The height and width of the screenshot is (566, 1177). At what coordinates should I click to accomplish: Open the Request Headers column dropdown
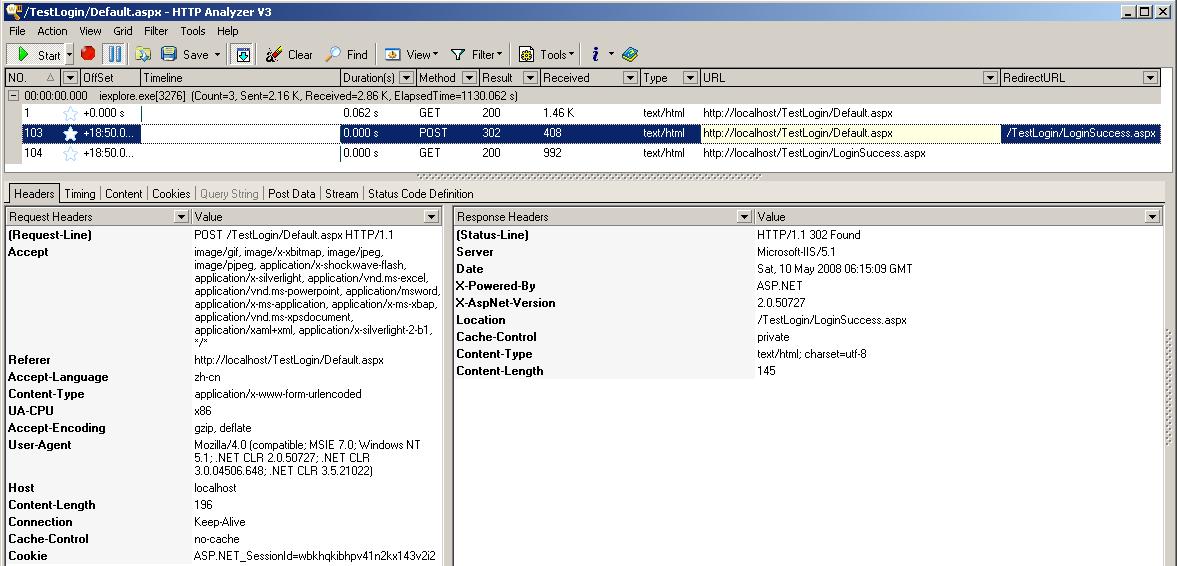(x=181, y=217)
